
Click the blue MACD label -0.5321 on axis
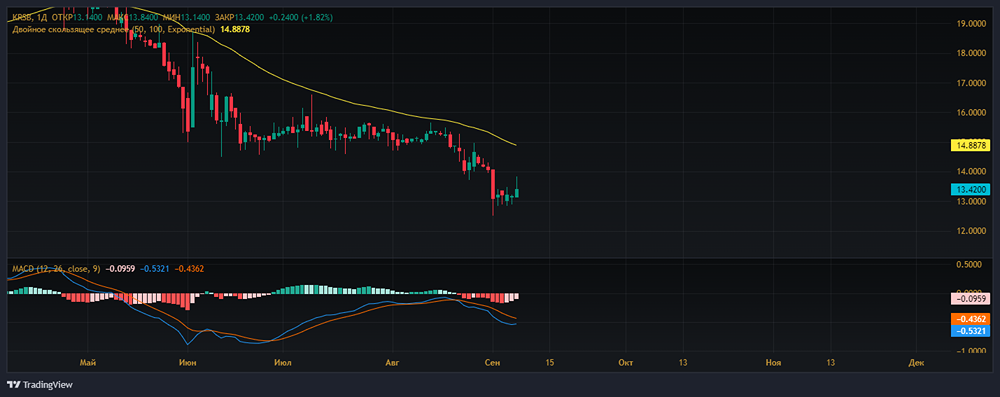971,331
